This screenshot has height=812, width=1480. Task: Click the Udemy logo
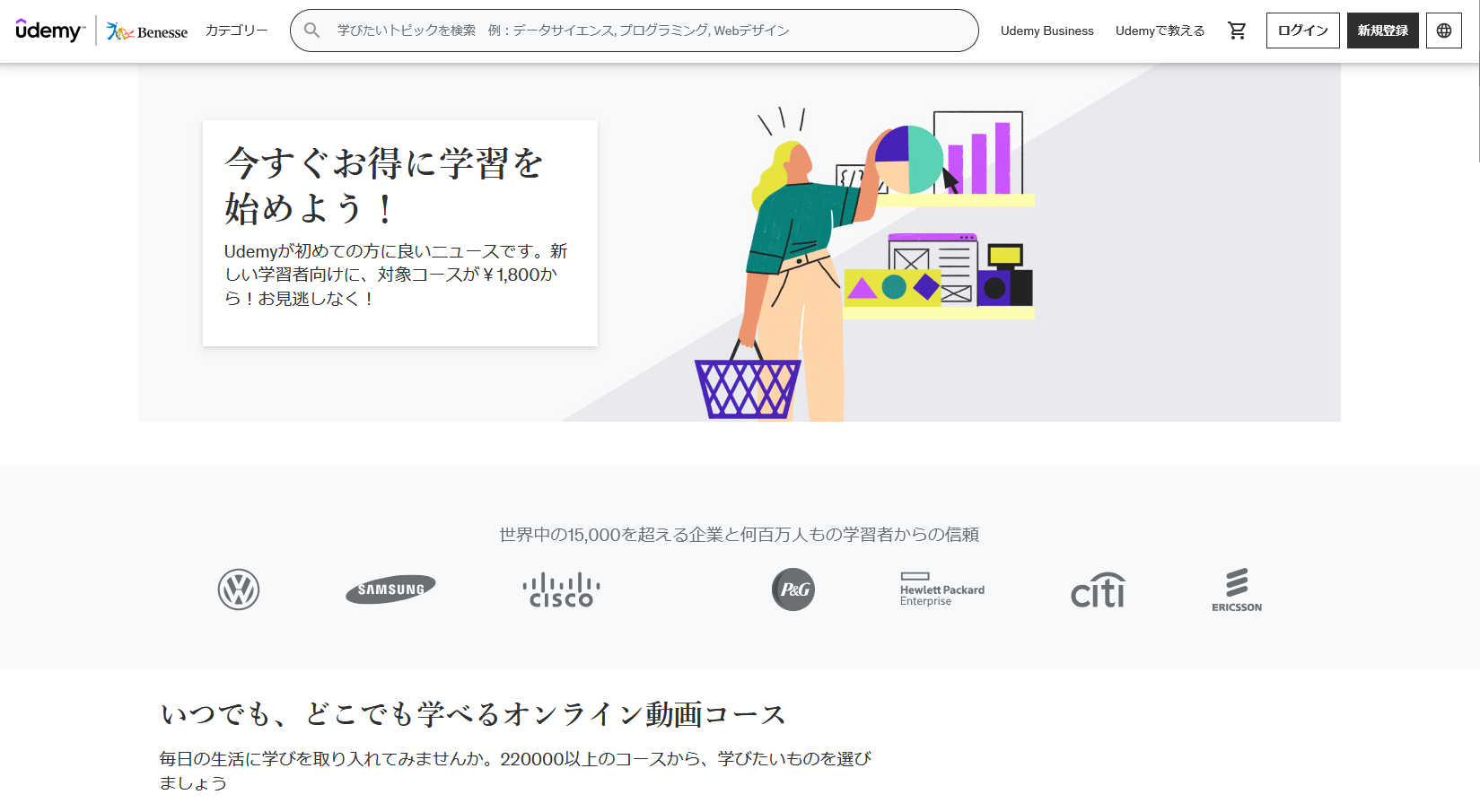tap(49, 31)
